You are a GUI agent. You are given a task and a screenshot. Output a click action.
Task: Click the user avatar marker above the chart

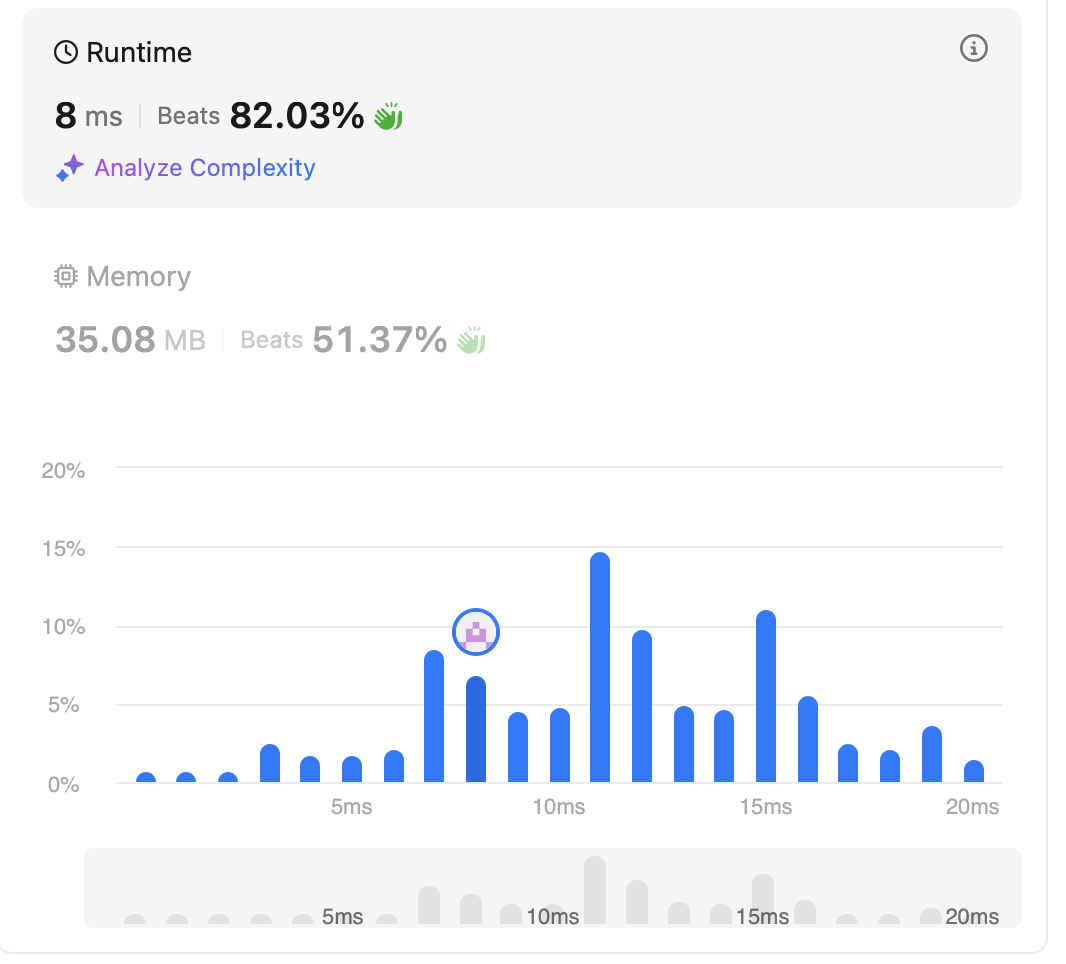click(476, 632)
